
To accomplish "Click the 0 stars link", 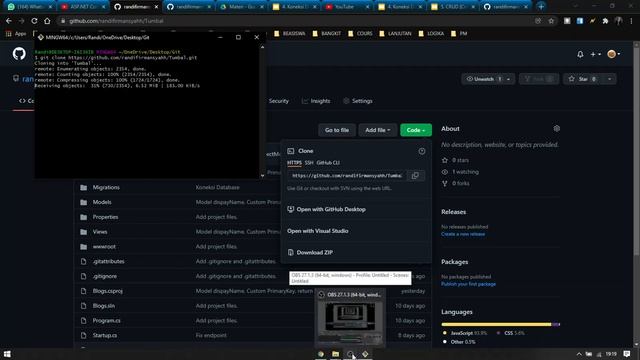I will pos(456,160).
